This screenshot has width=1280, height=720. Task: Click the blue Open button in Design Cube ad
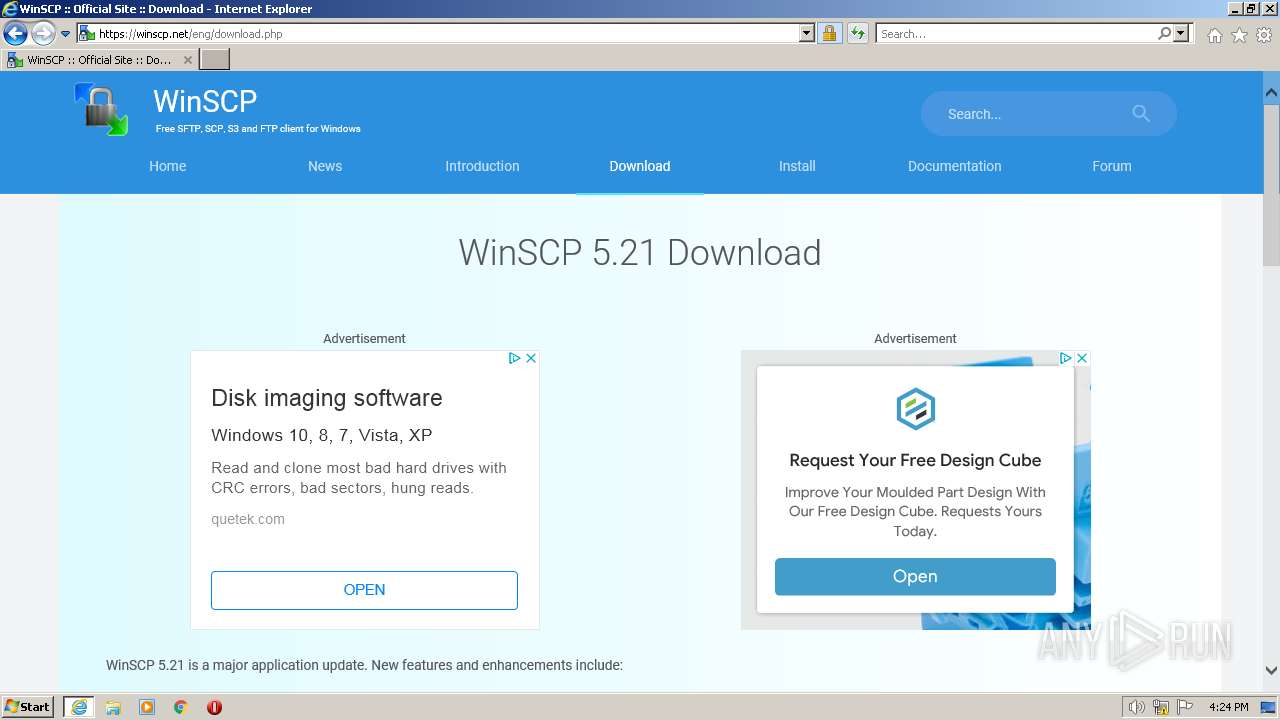coord(915,577)
